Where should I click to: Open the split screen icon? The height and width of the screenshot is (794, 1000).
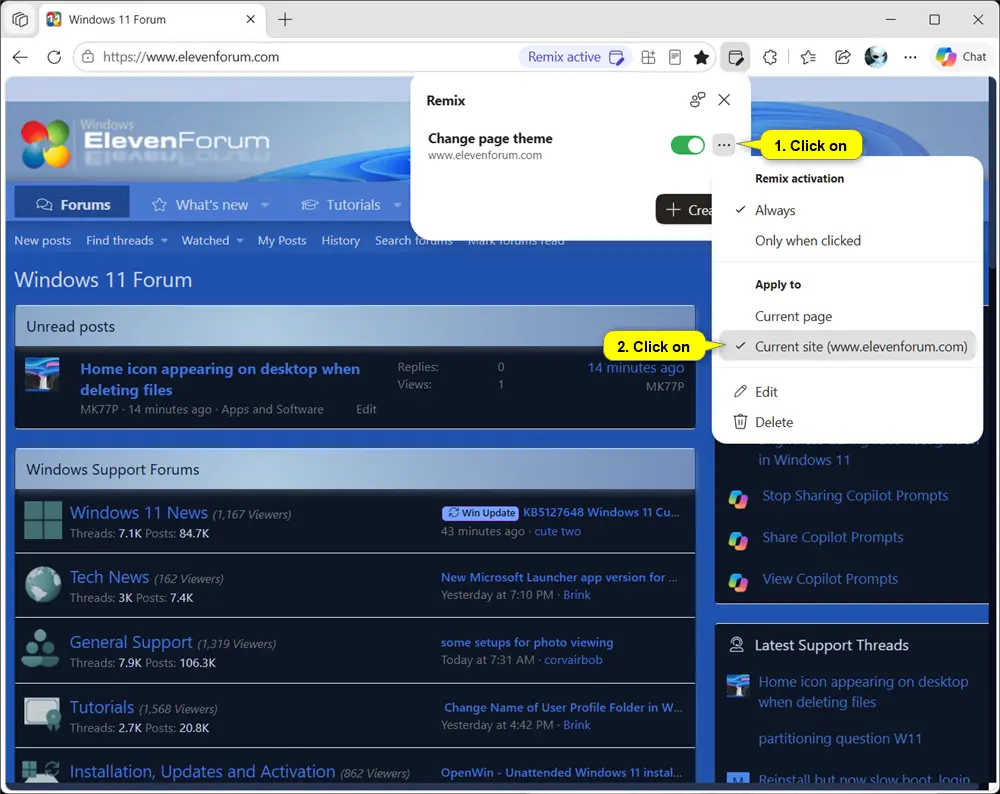[648, 57]
